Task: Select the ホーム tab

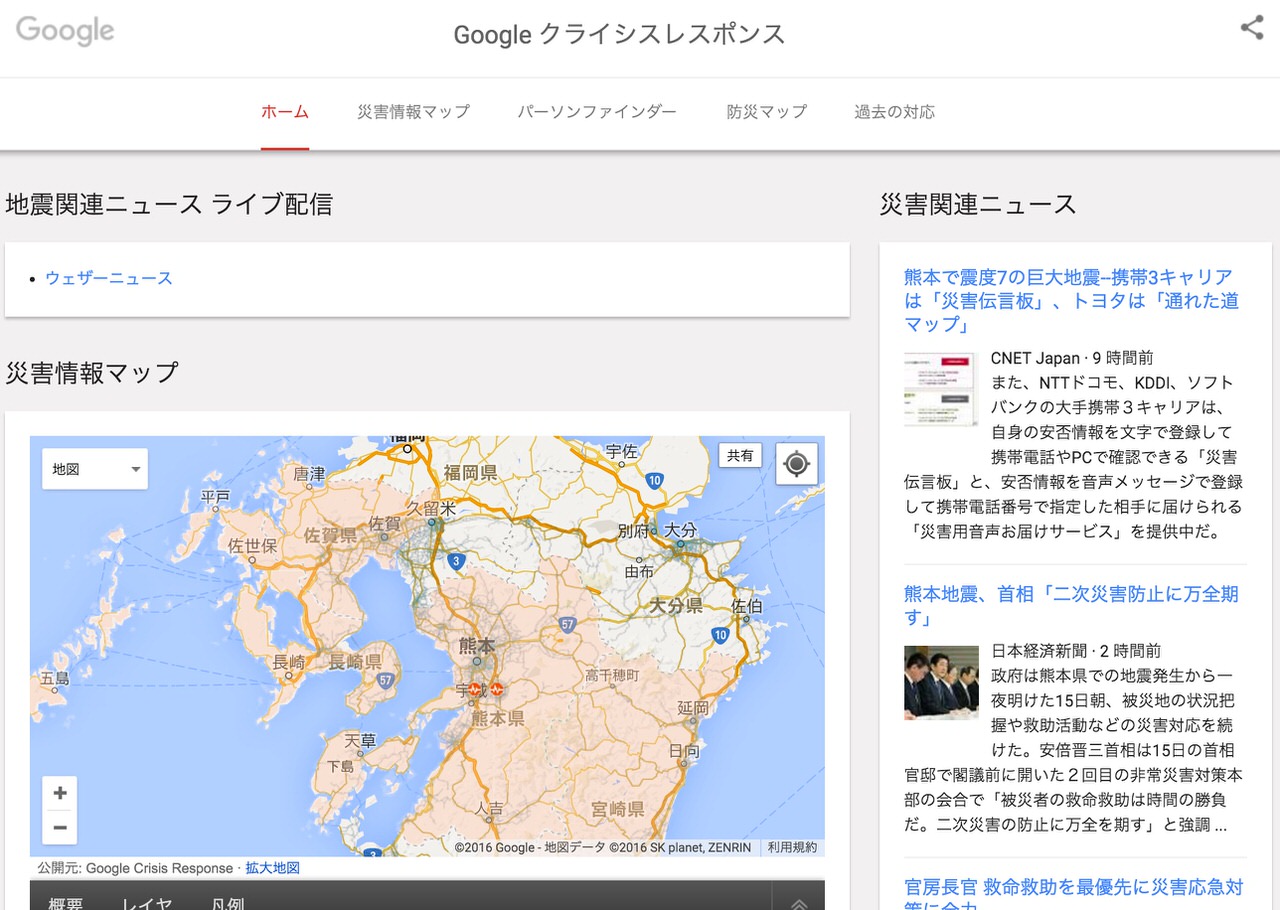Action: [285, 112]
